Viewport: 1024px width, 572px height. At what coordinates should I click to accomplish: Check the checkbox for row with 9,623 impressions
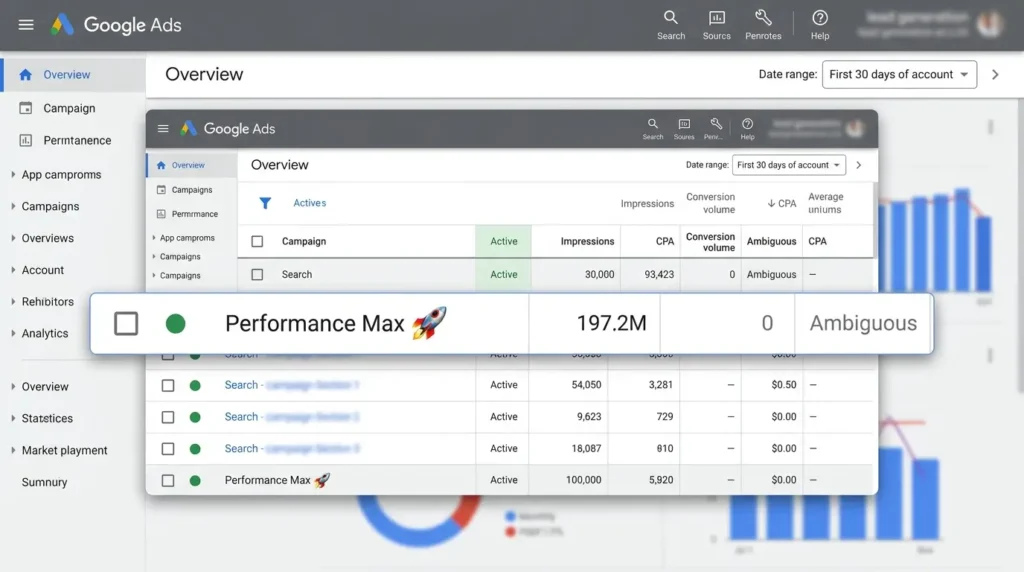(168, 417)
